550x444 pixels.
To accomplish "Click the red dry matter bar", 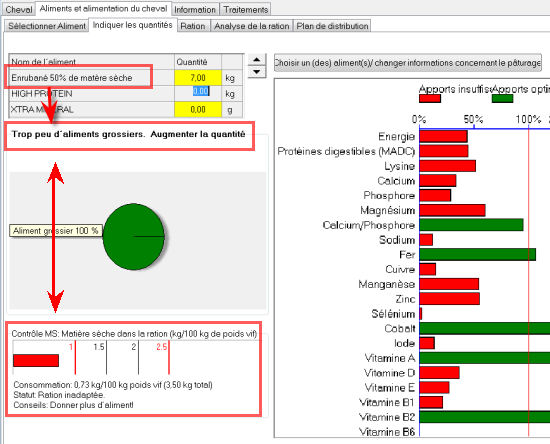I will tap(36, 361).
